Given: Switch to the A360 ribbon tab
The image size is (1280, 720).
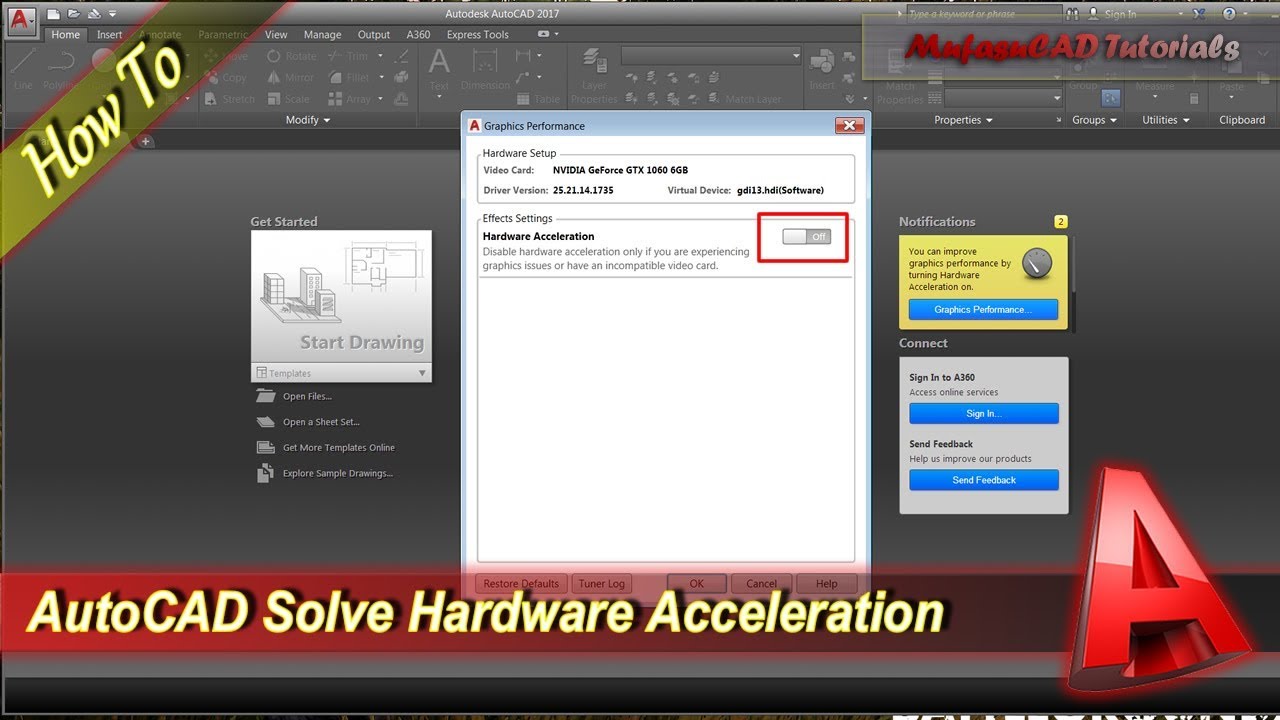Looking at the screenshot, I should point(418,35).
